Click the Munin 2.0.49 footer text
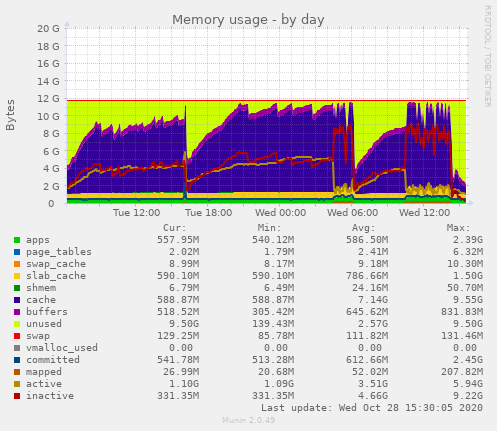 249,420
